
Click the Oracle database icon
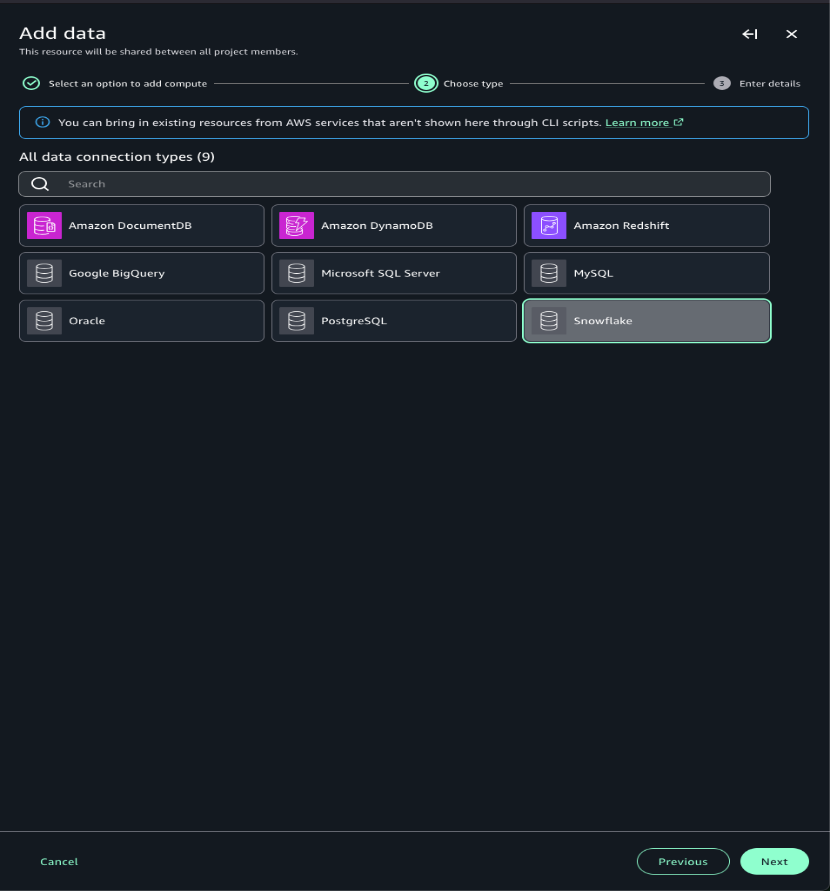tap(44, 321)
